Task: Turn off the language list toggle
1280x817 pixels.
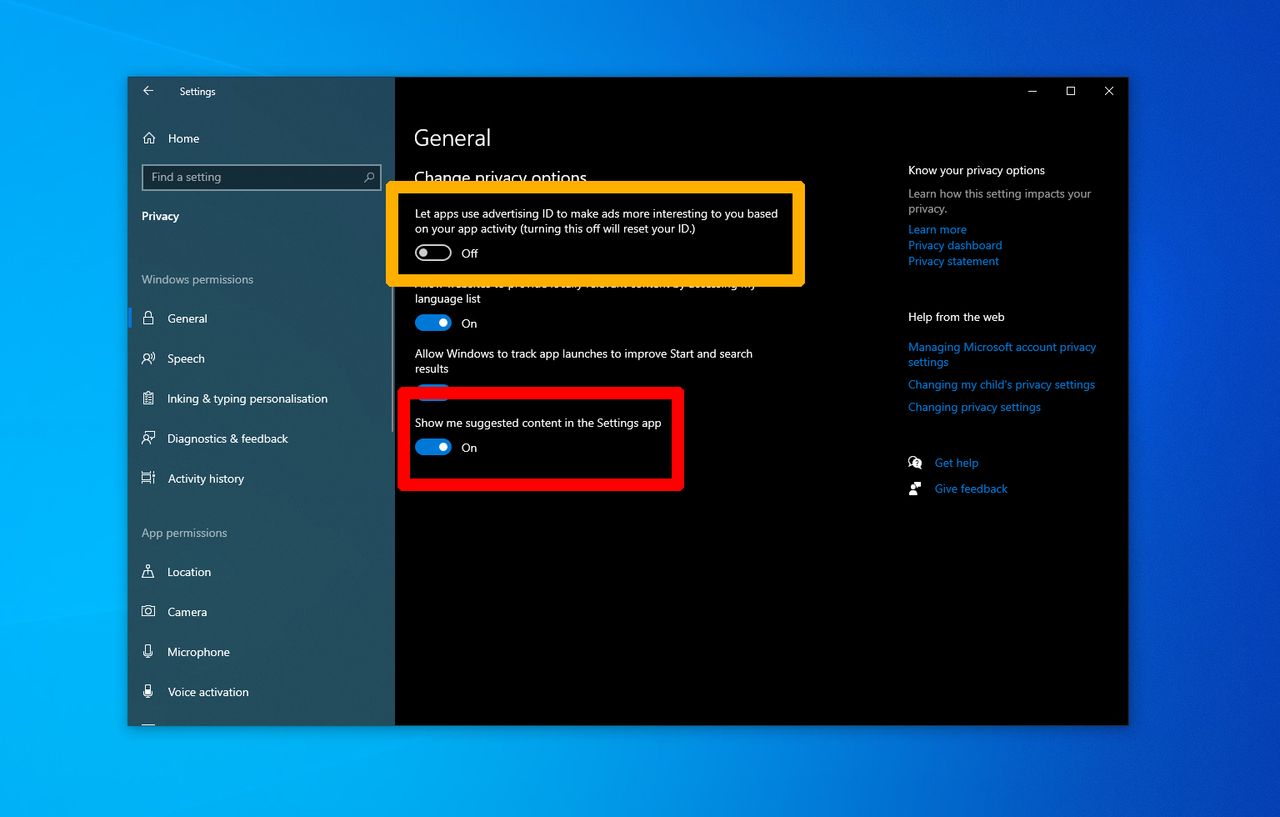Action: [433, 323]
